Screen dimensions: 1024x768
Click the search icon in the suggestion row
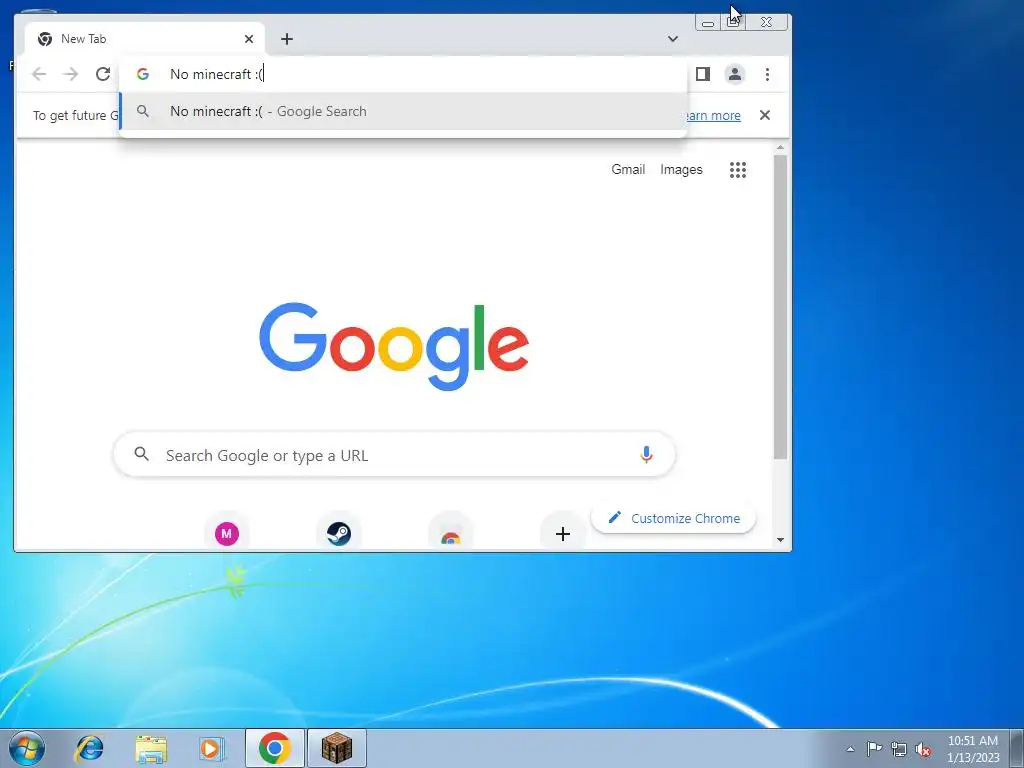pos(142,112)
